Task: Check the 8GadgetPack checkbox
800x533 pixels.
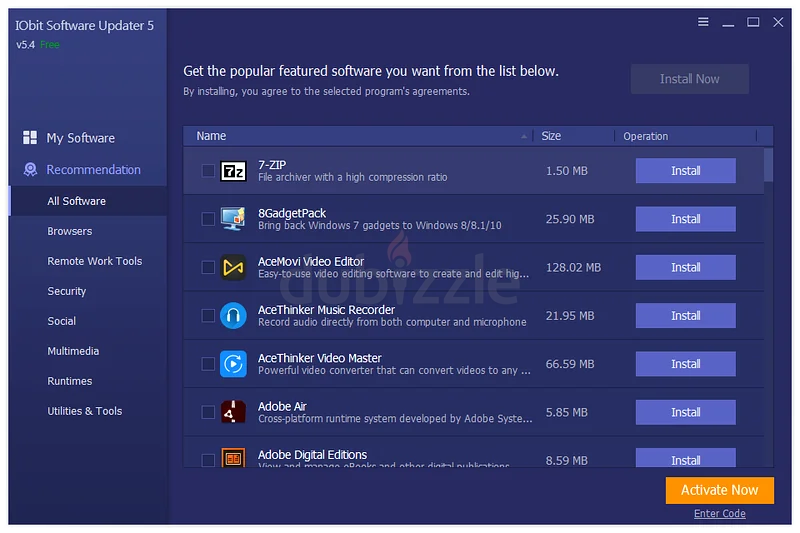Action: point(208,219)
